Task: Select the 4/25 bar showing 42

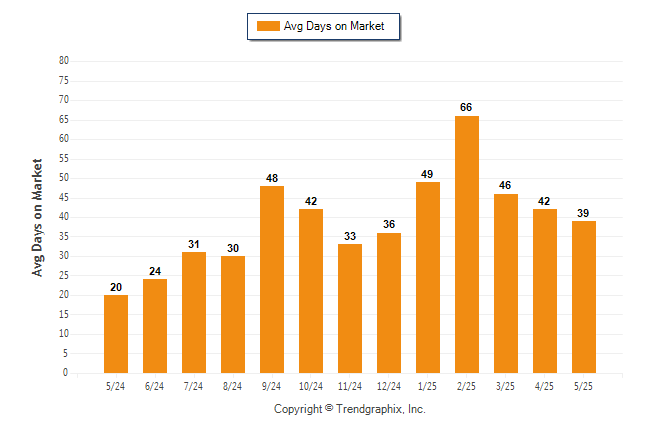Action: [x=545, y=291]
